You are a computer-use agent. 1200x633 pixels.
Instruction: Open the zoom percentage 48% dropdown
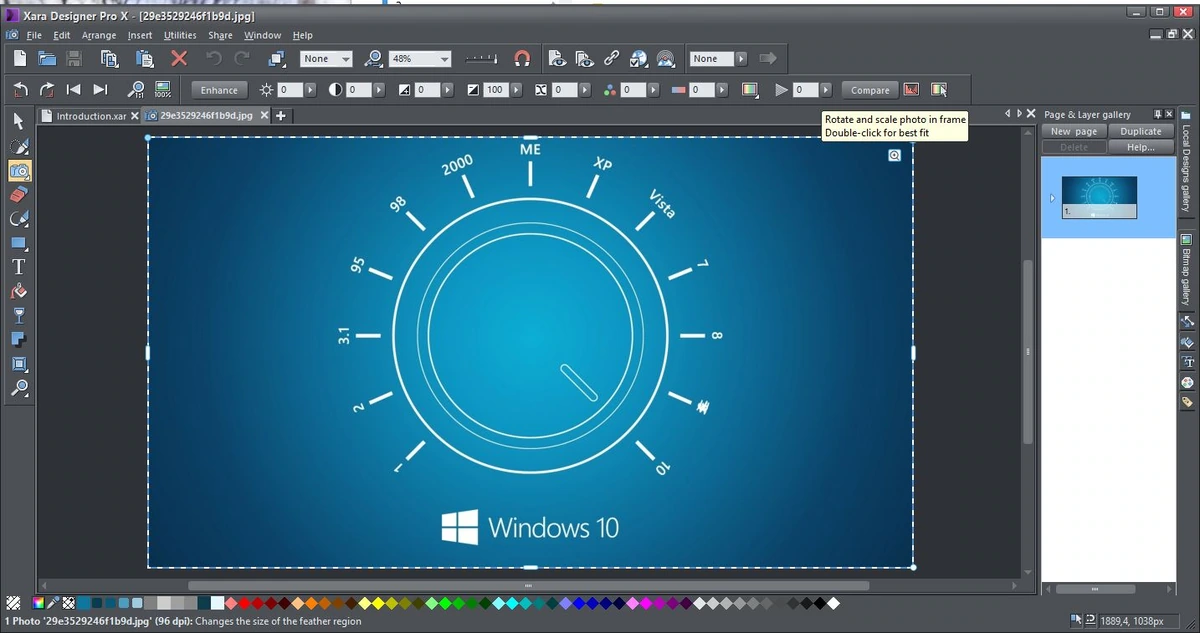tap(443, 59)
